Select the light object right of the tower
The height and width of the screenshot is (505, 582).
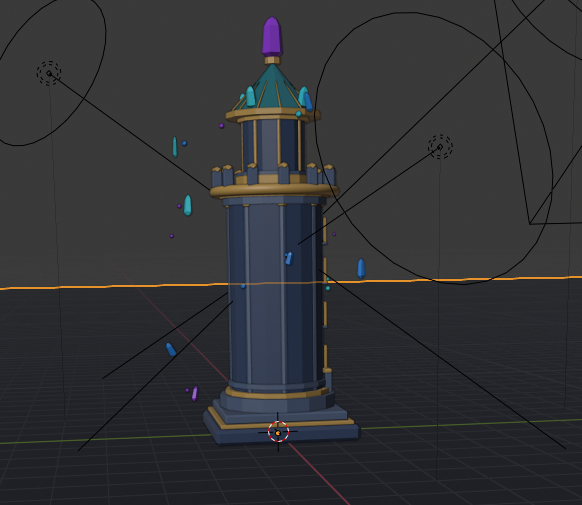click(x=440, y=147)
